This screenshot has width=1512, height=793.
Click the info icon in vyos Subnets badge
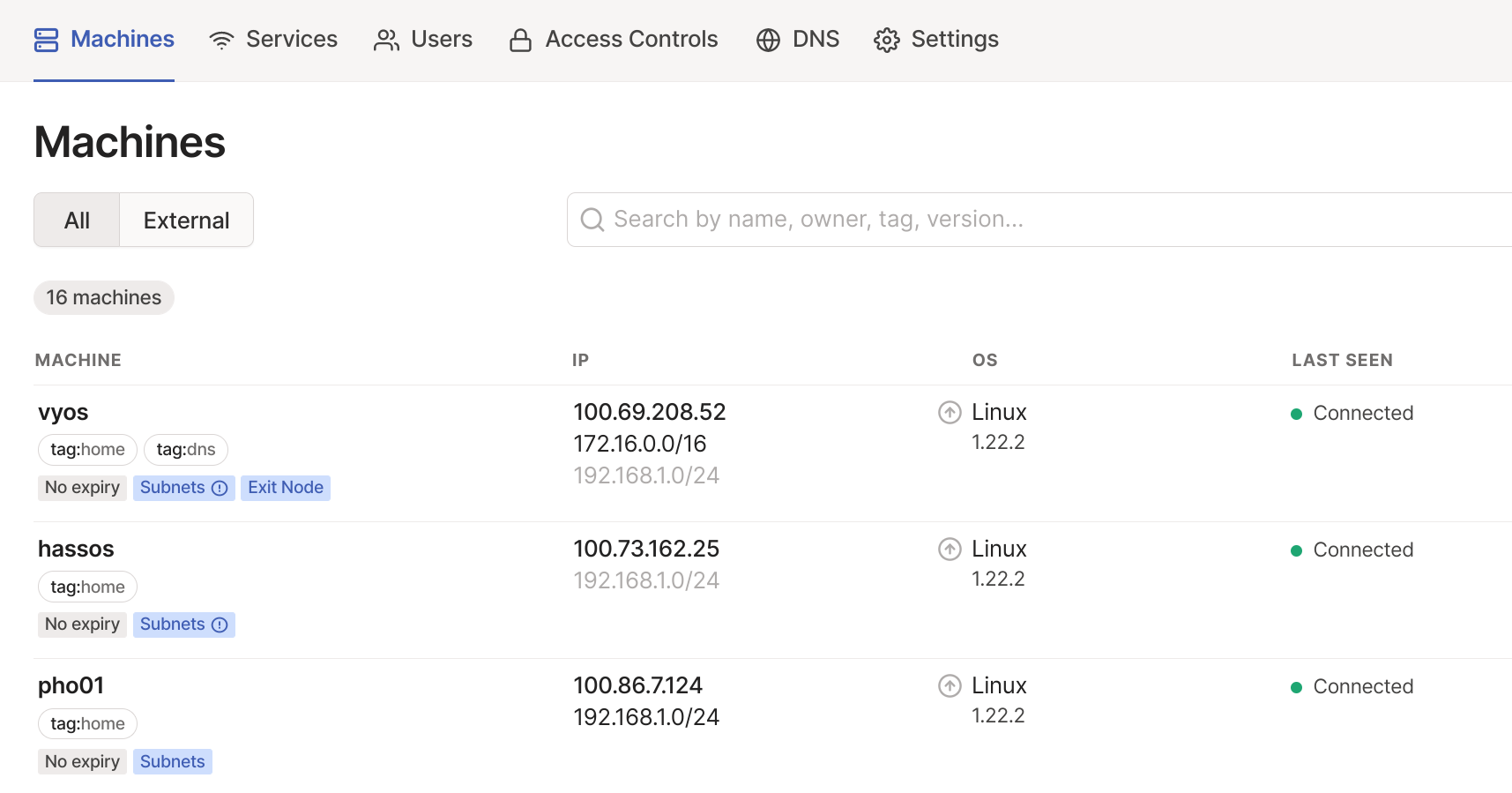(x=220, y=488)
